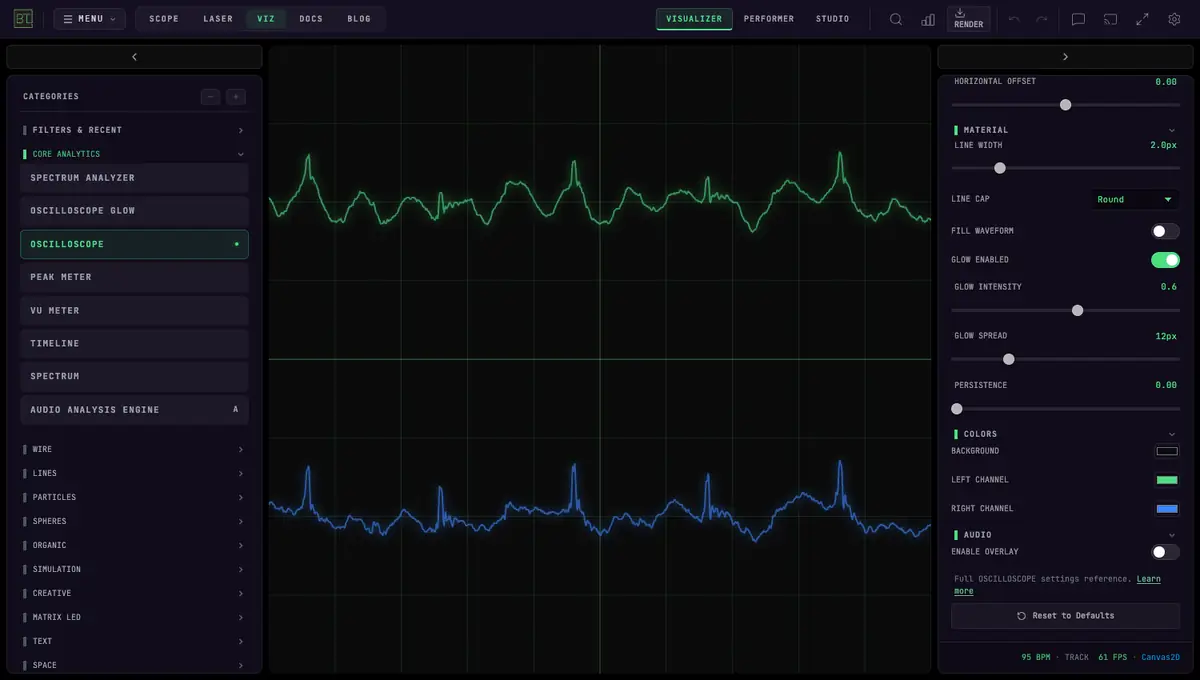Click the Persistence slider handle
This screenshot has width=1200, height=680.
tap(957, 409)
